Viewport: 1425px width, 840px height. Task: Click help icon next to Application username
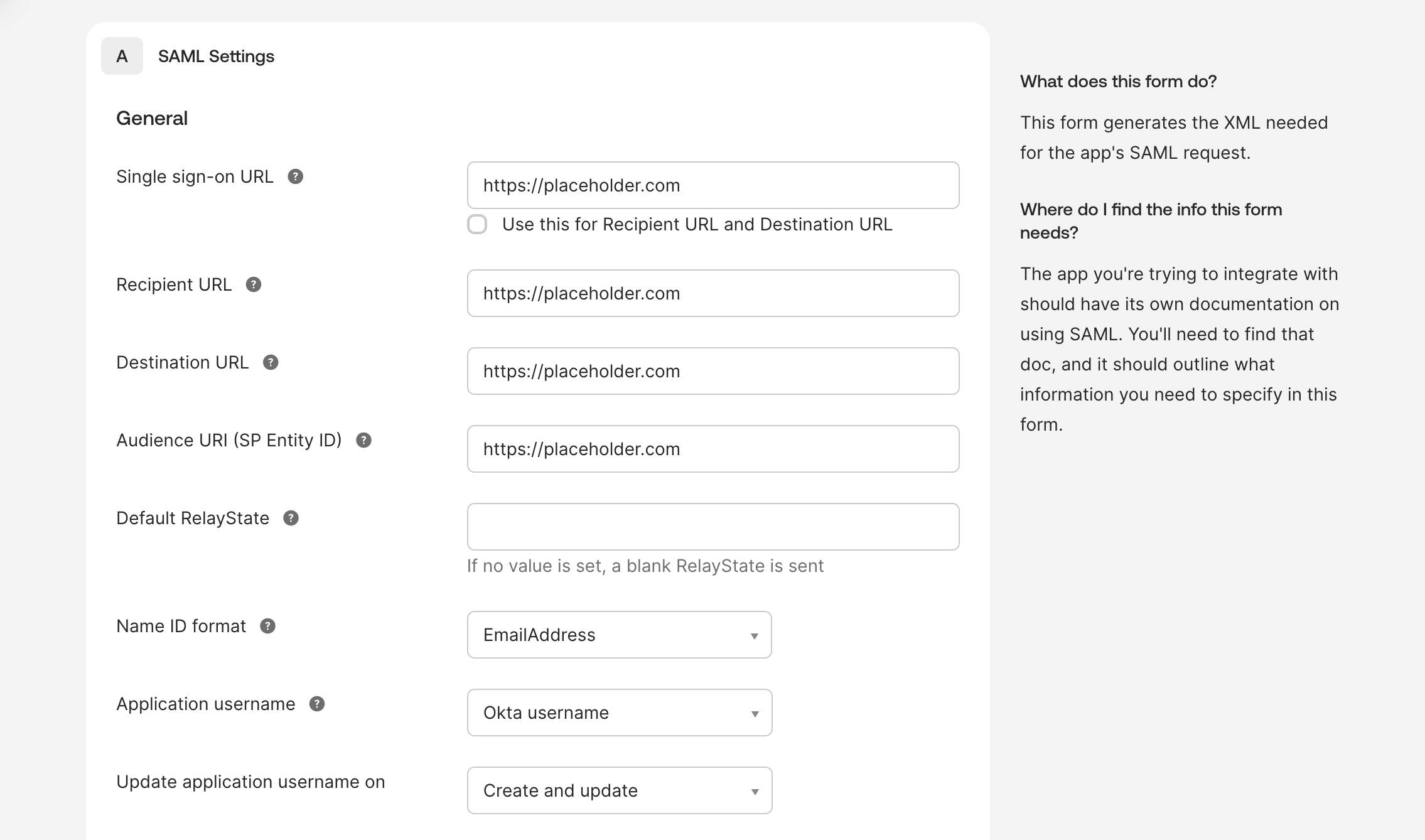pos(318,704)
